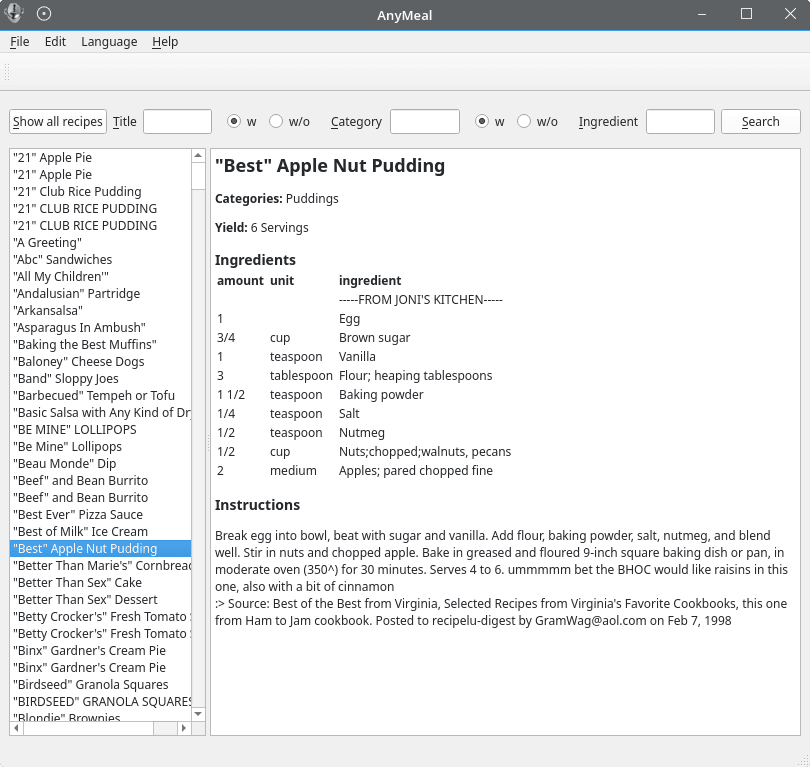Click the recipe list scroll-down arrow
Viewport: 810px width, 767px height.
(198, 714)
